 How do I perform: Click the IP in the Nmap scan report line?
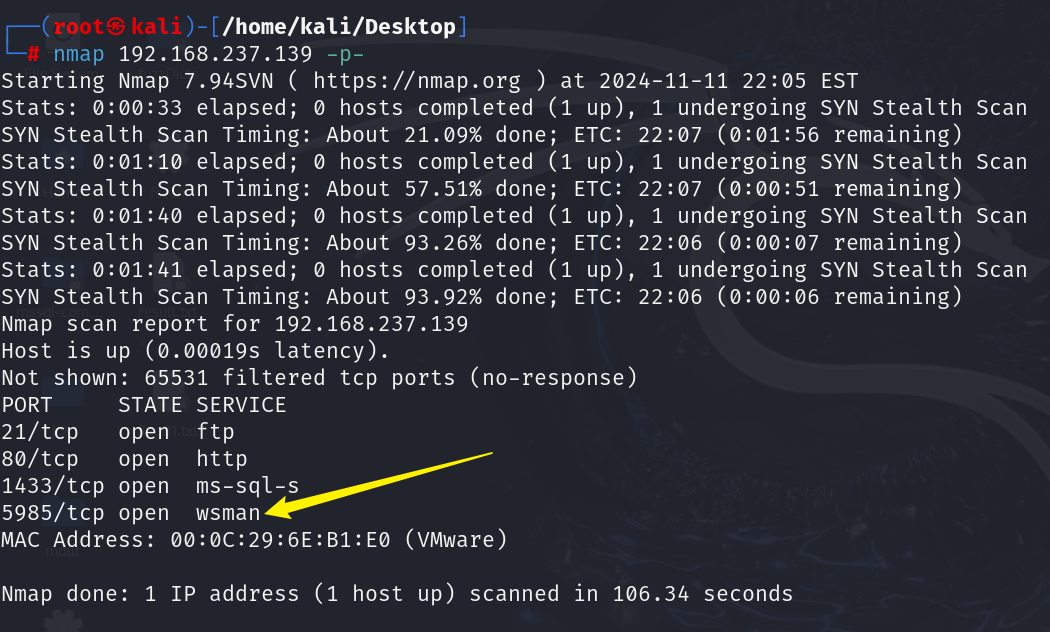[x=371, y=324]
